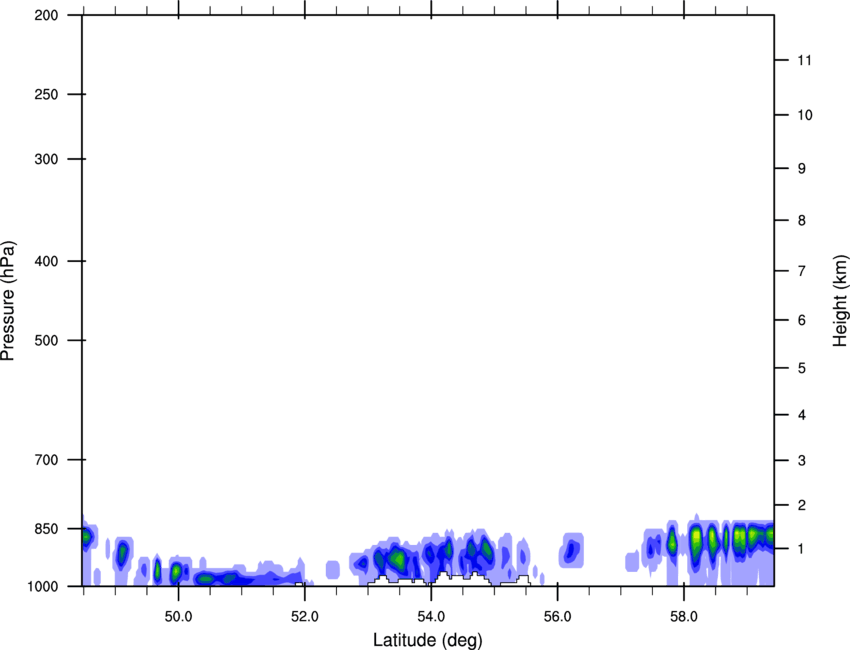Select the Latitude (deg) axis title
This screenshot has height=650, width=850.
pyautogui.click(x=428, y=640)
